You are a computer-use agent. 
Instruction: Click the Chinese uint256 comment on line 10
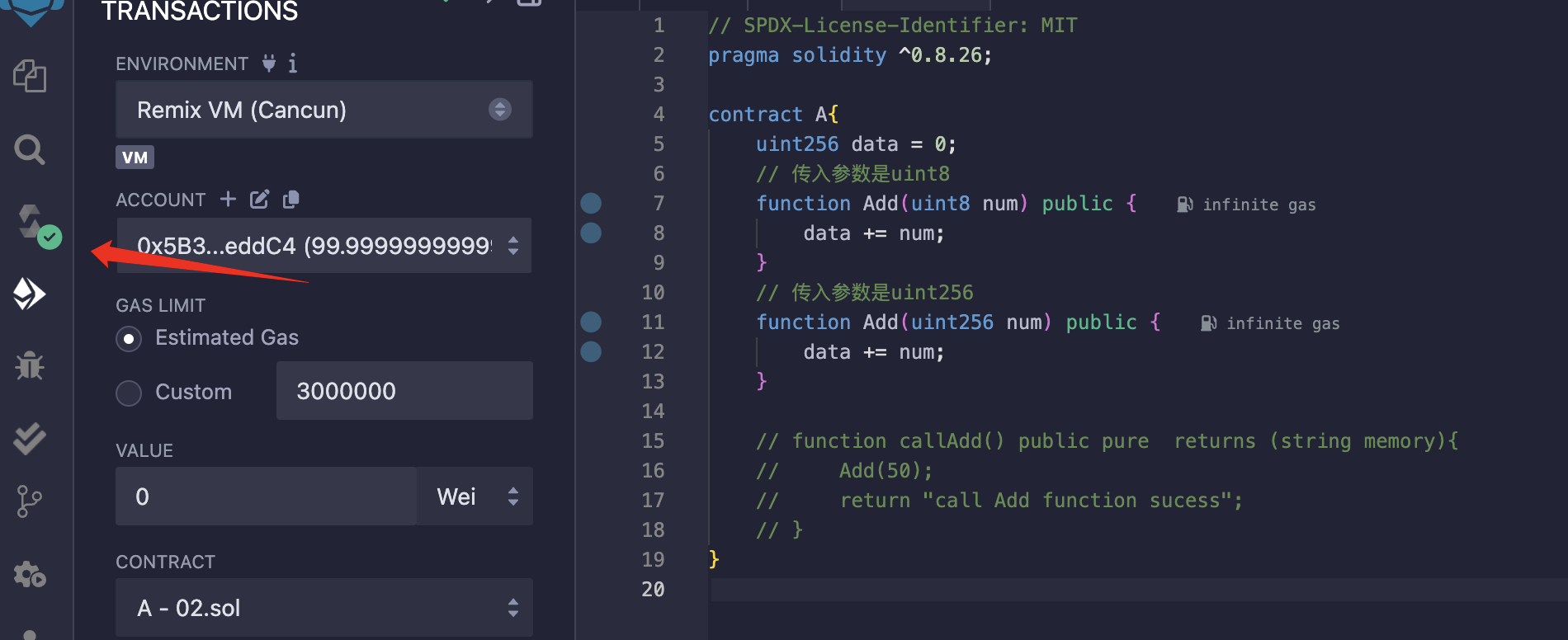click(865, 293)
